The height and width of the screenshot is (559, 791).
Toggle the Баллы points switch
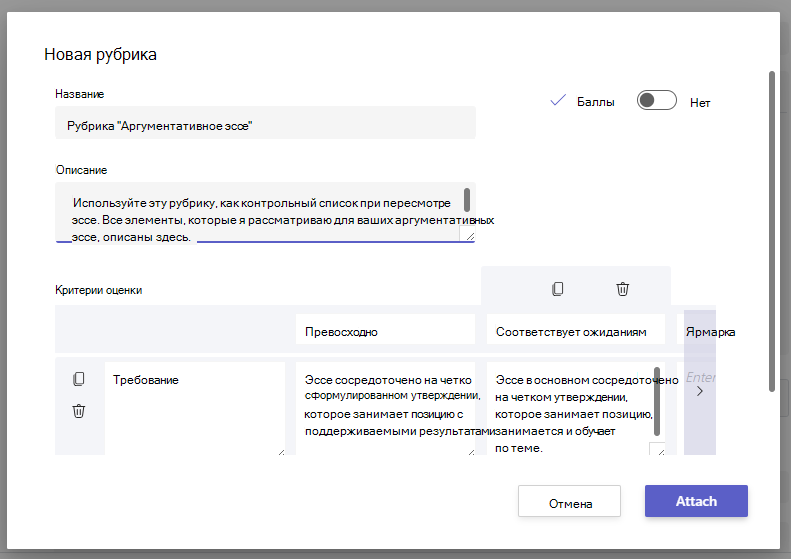pyautogui.click(x=656, y=100)
